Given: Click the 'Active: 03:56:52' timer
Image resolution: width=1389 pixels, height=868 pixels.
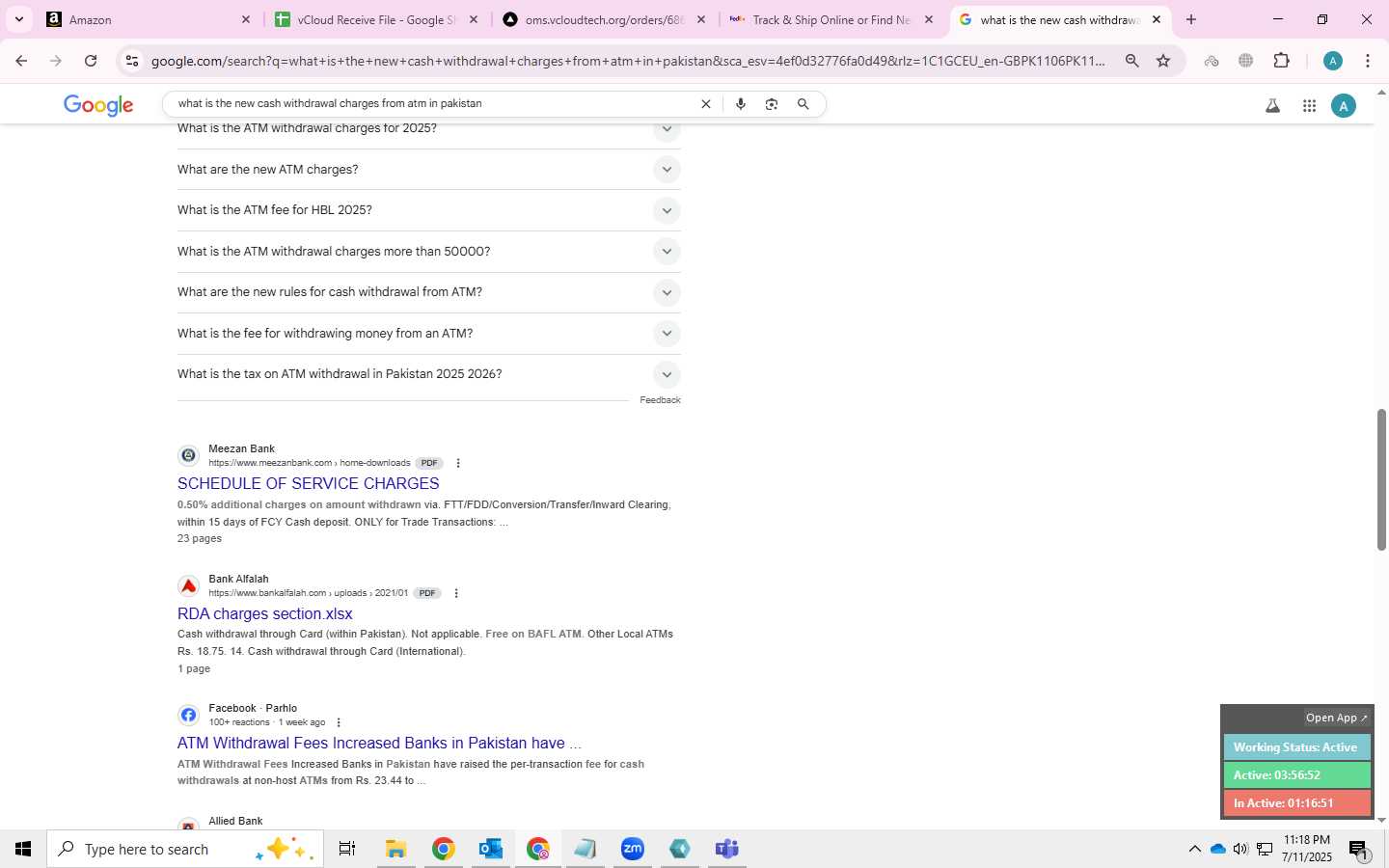Looking at the screenshot, I should 1295,775.
